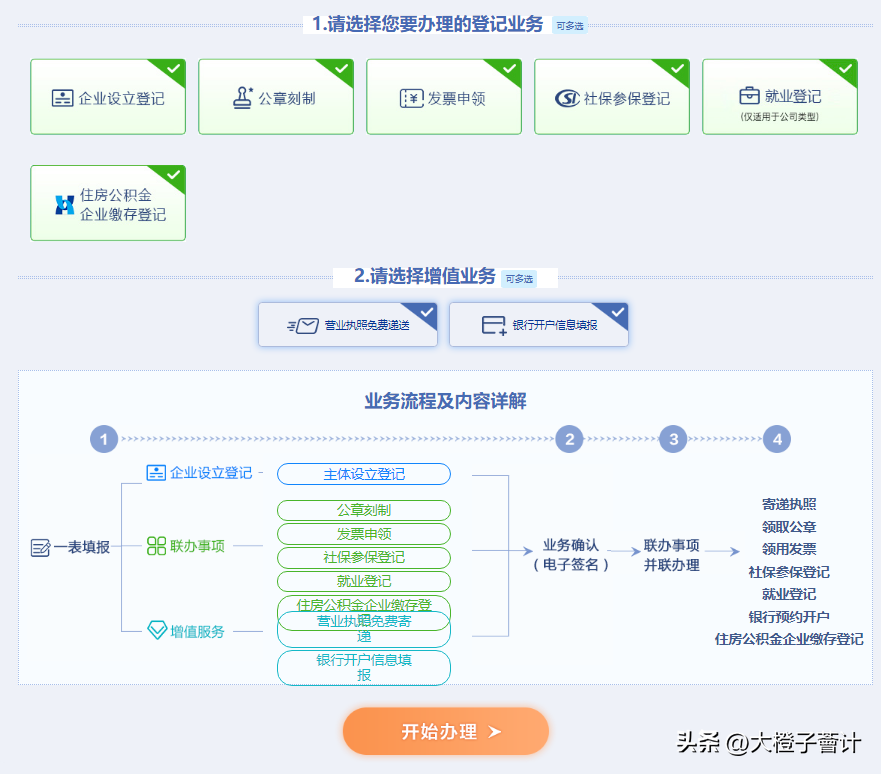The image size is (881, 774).
Task: Click the bank card icon for 银行开户信息填报
Action: [494, 325]
